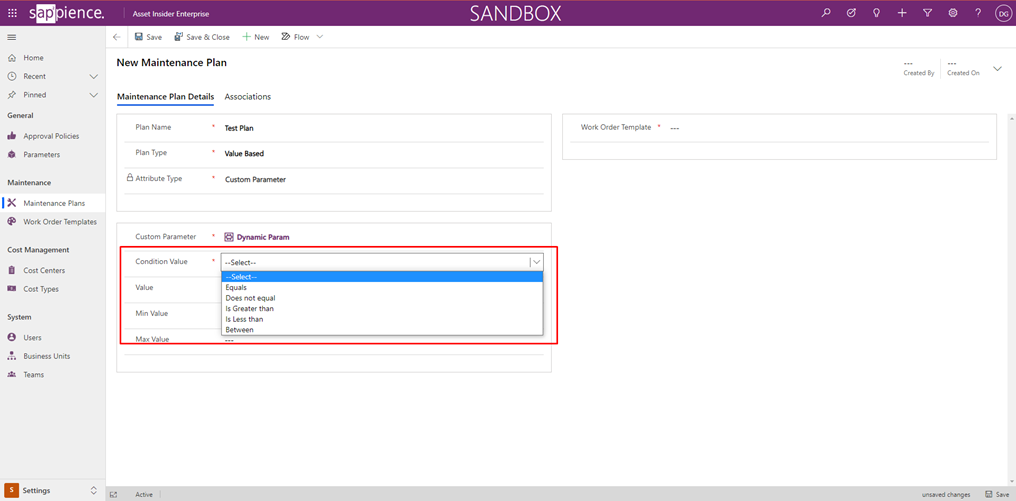Expand the Pinned section in sidebar
The height and width of the screenshot is (501, 1016).
coord(94,95)
